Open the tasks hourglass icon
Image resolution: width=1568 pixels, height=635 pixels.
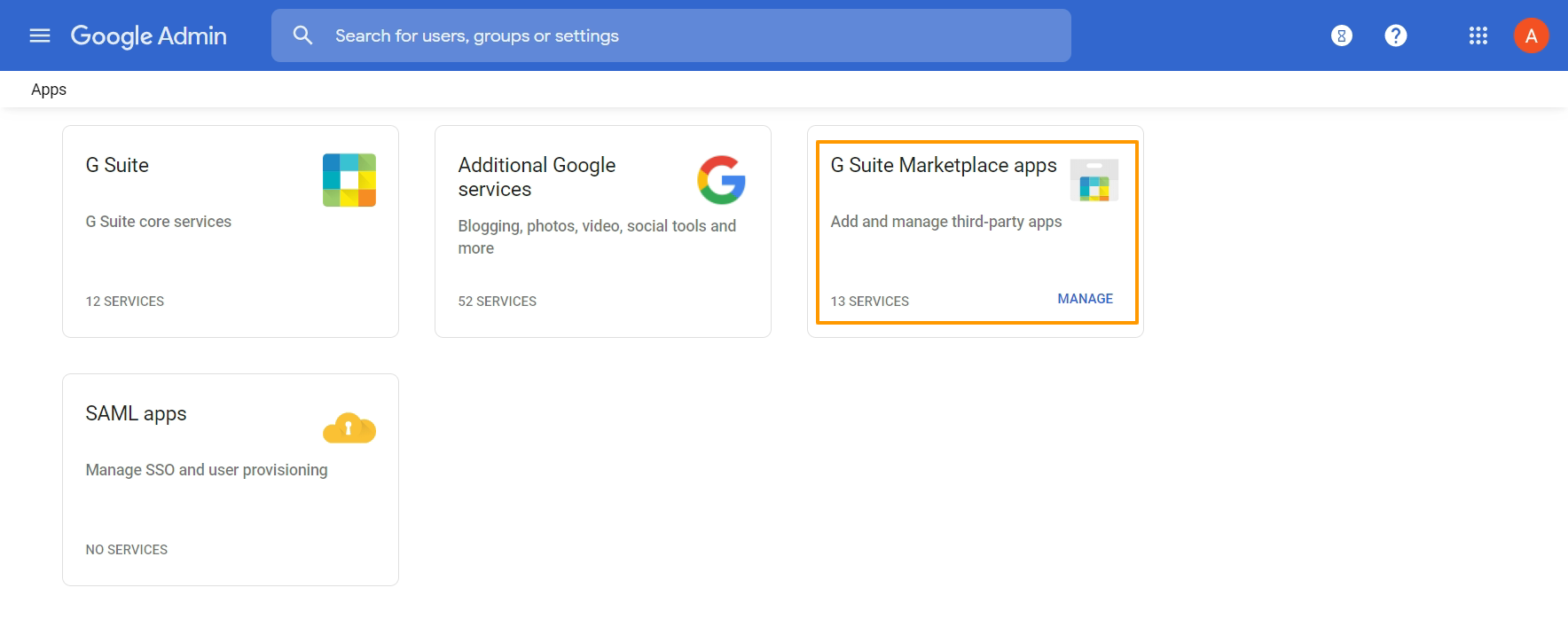coord(1342,35)
